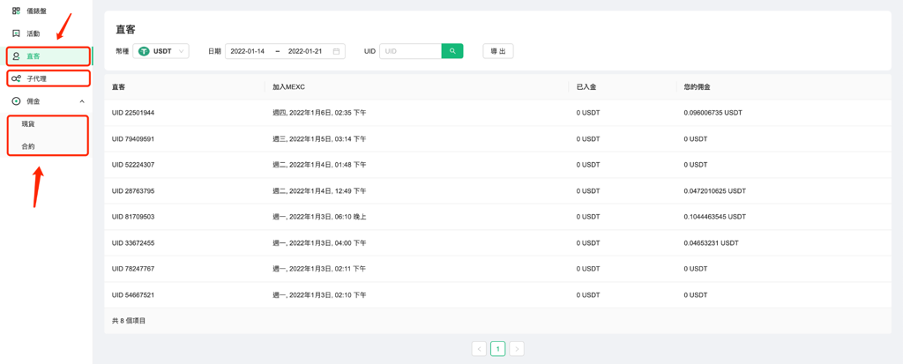The image size is (904, 364).
Task: Select row UID 28763795
Action: pyautogui.click(x=498, y=191)
